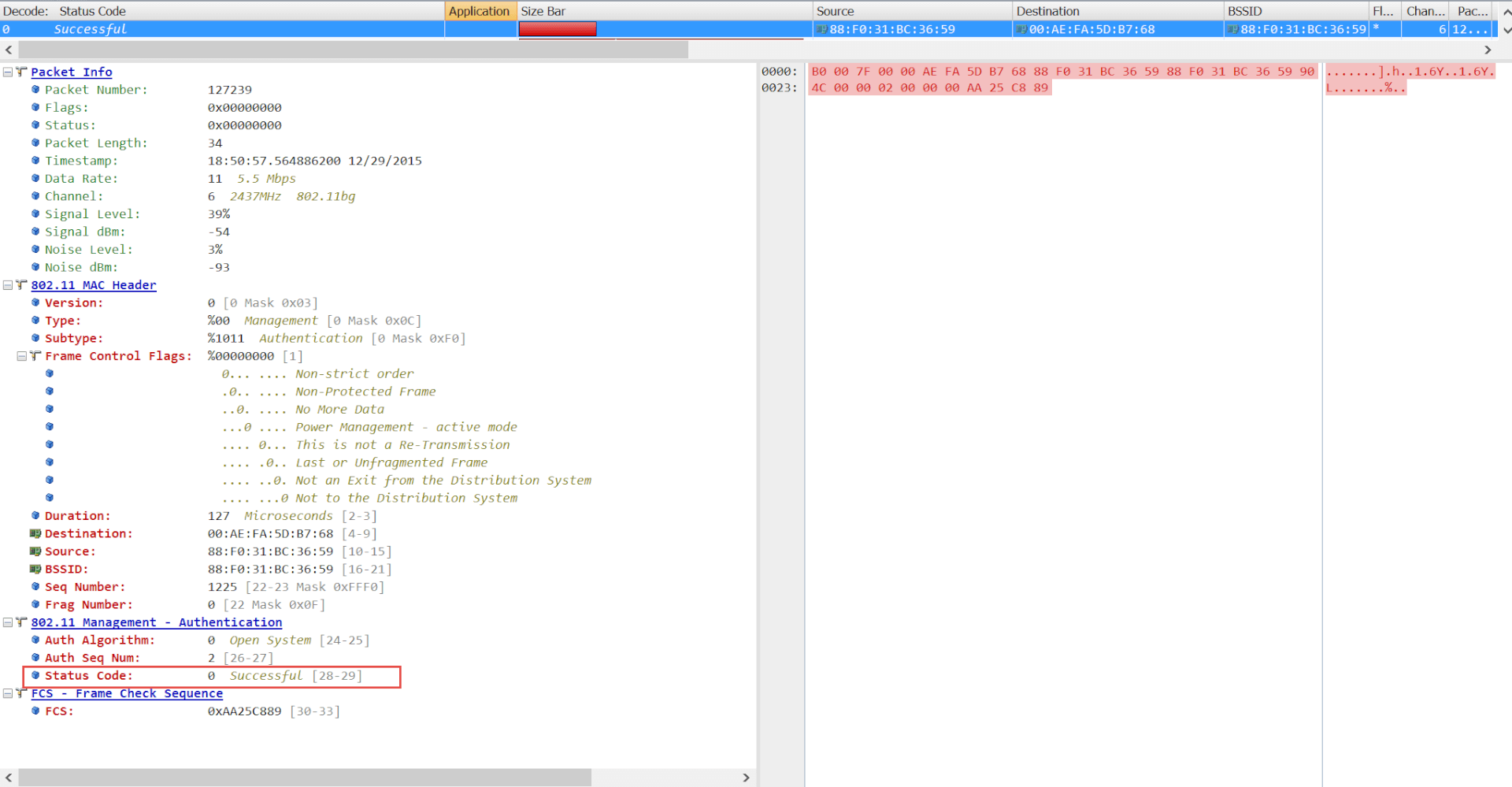This screenshot has height=787, width=1512.
Task: Sort by the Destination column header
Action: [1047, 11]
